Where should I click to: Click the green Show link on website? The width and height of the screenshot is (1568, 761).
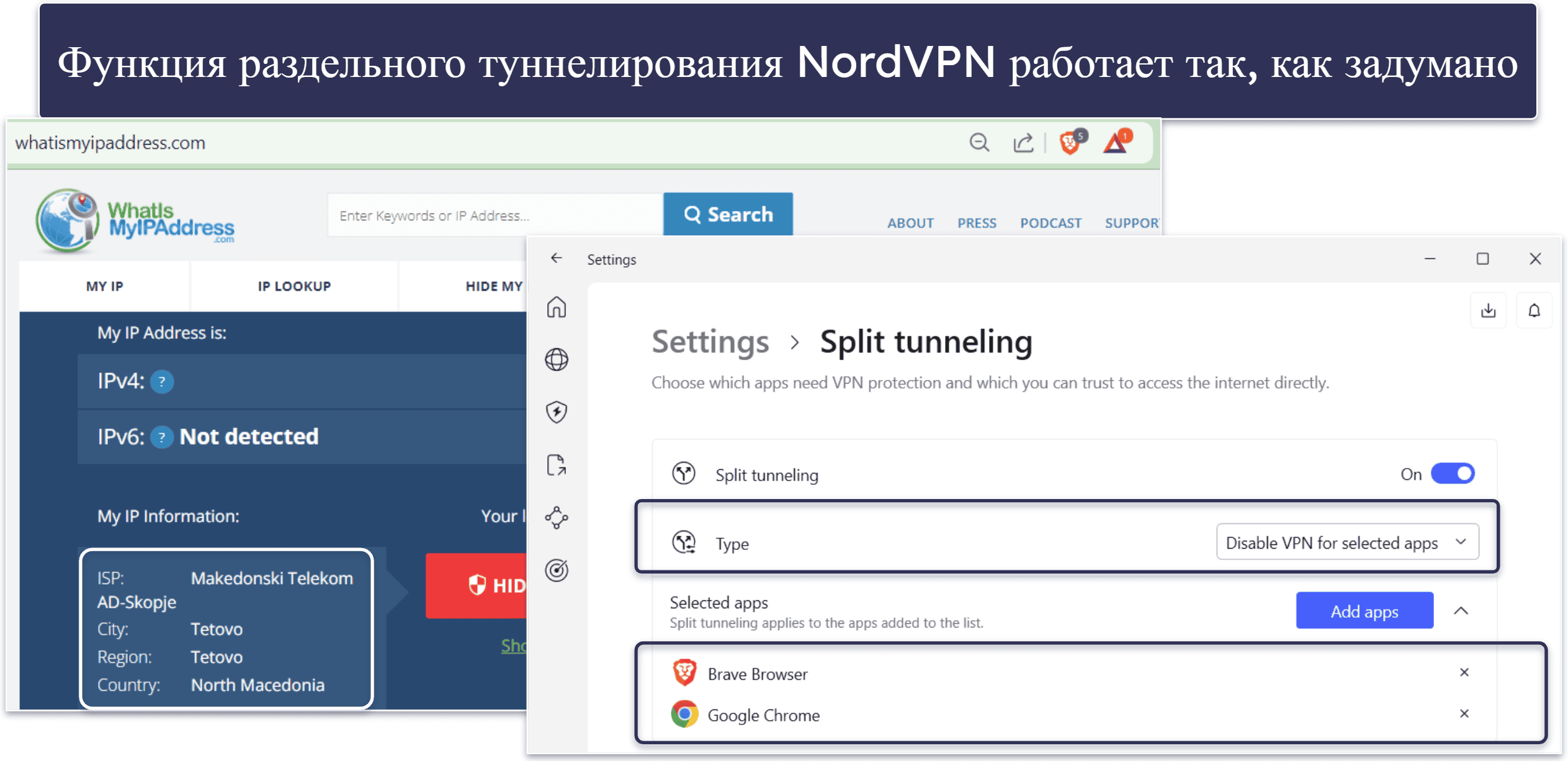[x=514, y=646]
